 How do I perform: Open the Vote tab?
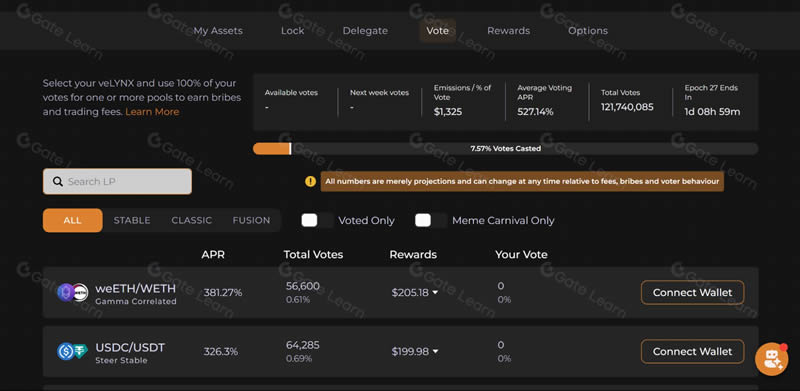click(x=438, y=31)
